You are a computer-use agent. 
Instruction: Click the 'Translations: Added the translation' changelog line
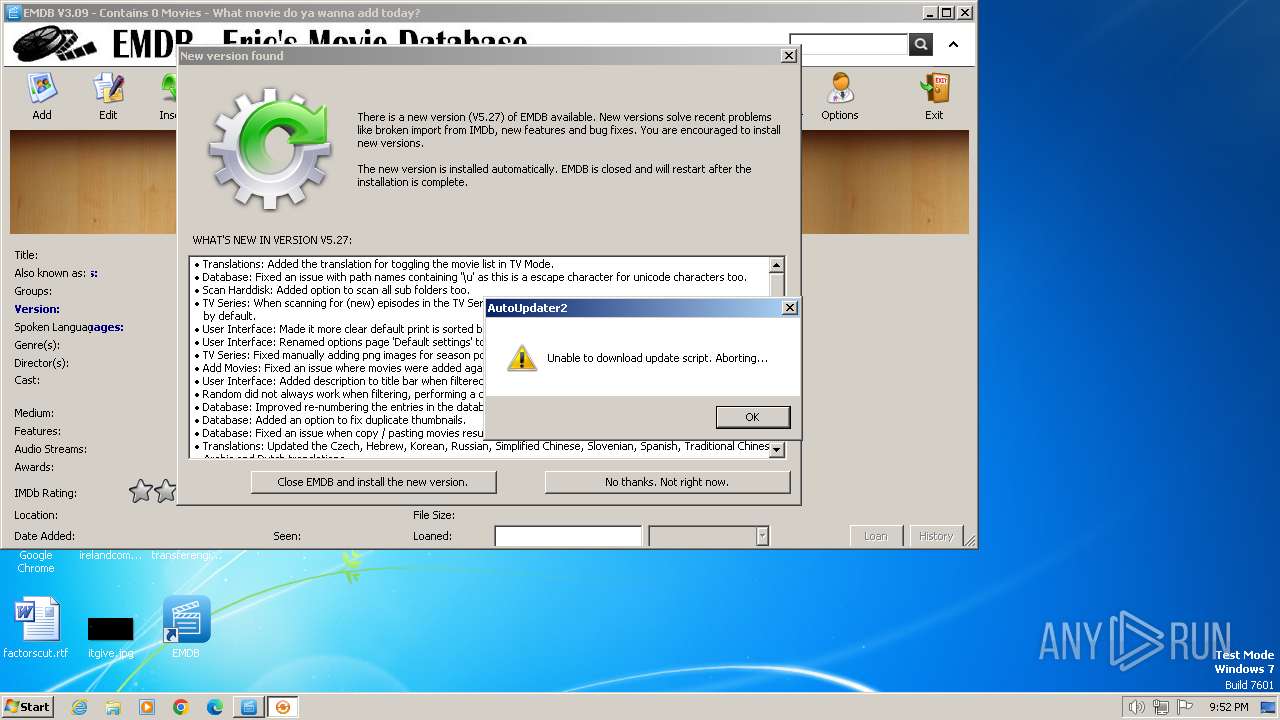click(x=374, y=264)
